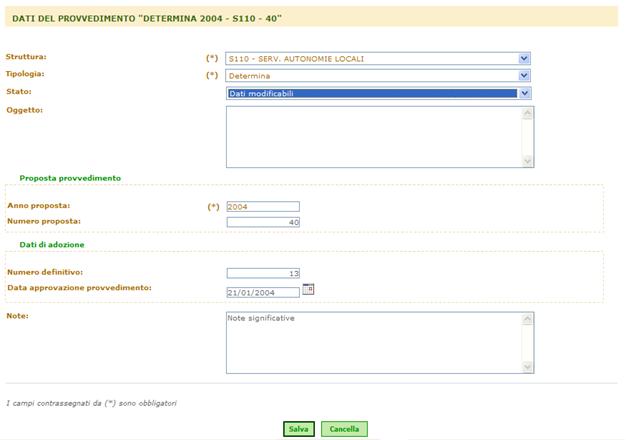Image resolution: width=626 pixels, height=440 pixels.
Task: Click the Dati di adozione section heading
Action: click(52, 244)
